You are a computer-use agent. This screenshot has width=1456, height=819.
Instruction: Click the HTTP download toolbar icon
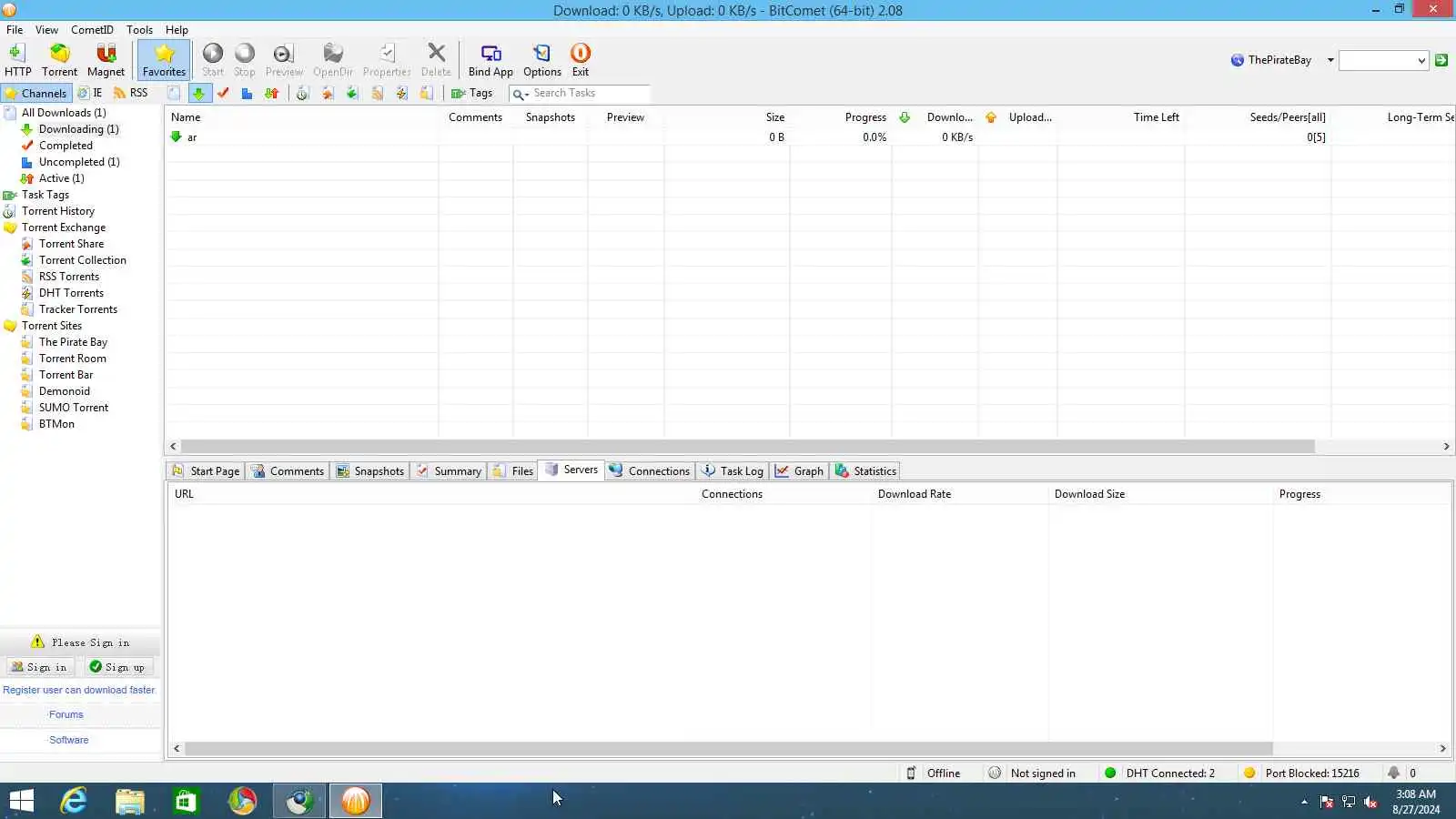point(17,60)
